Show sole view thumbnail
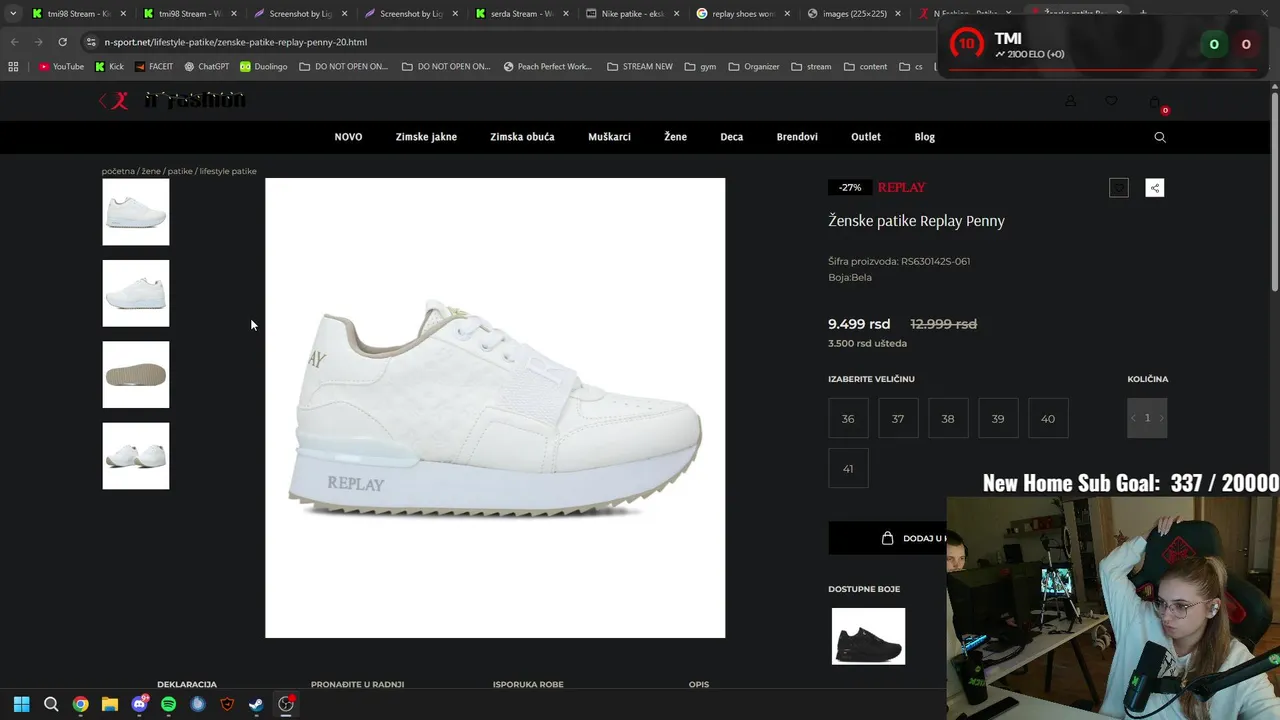This screenshot has width=1280, height=720. (136, 375)
